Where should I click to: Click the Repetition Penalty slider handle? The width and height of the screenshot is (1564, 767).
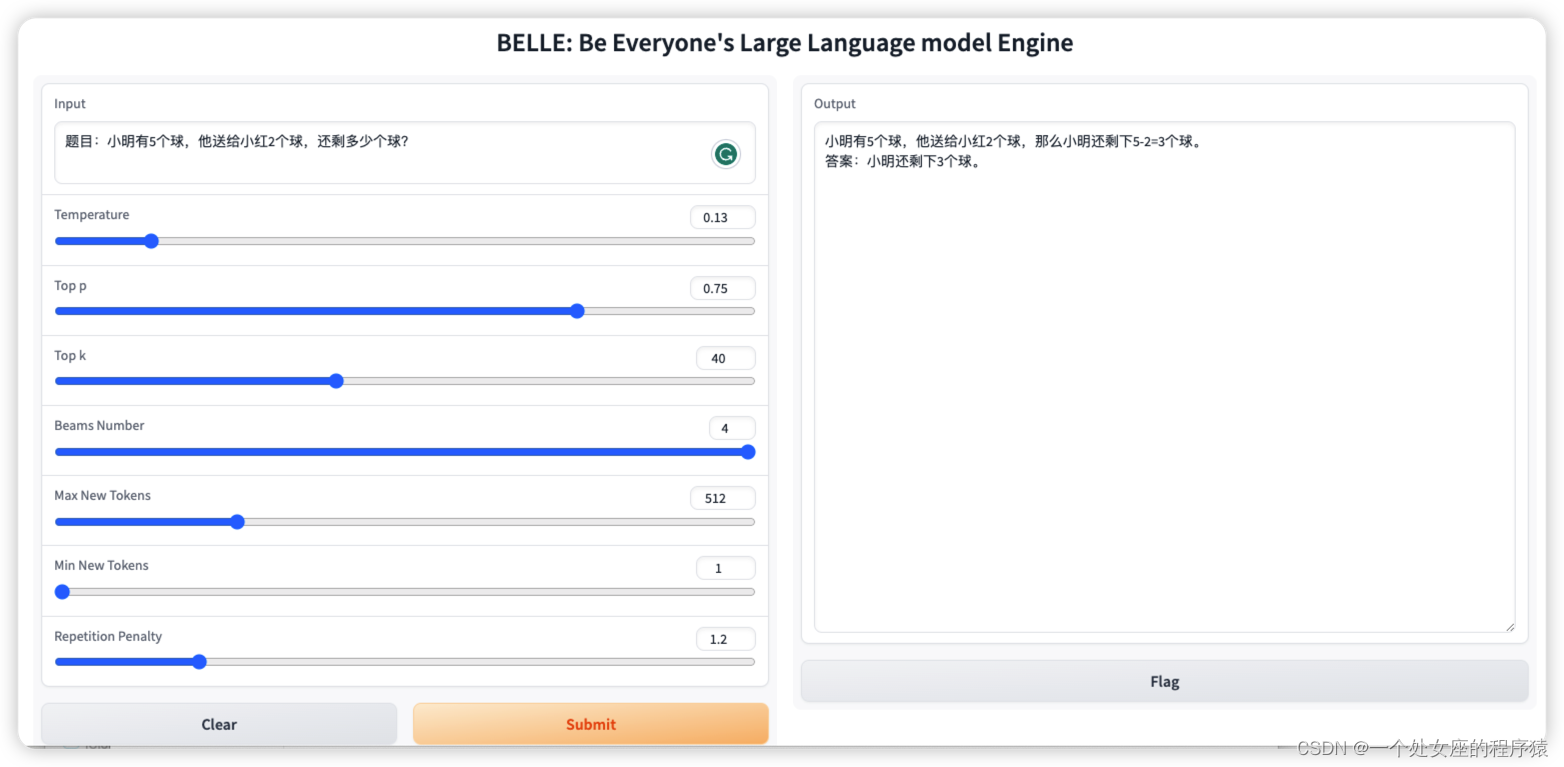point(199,662)
